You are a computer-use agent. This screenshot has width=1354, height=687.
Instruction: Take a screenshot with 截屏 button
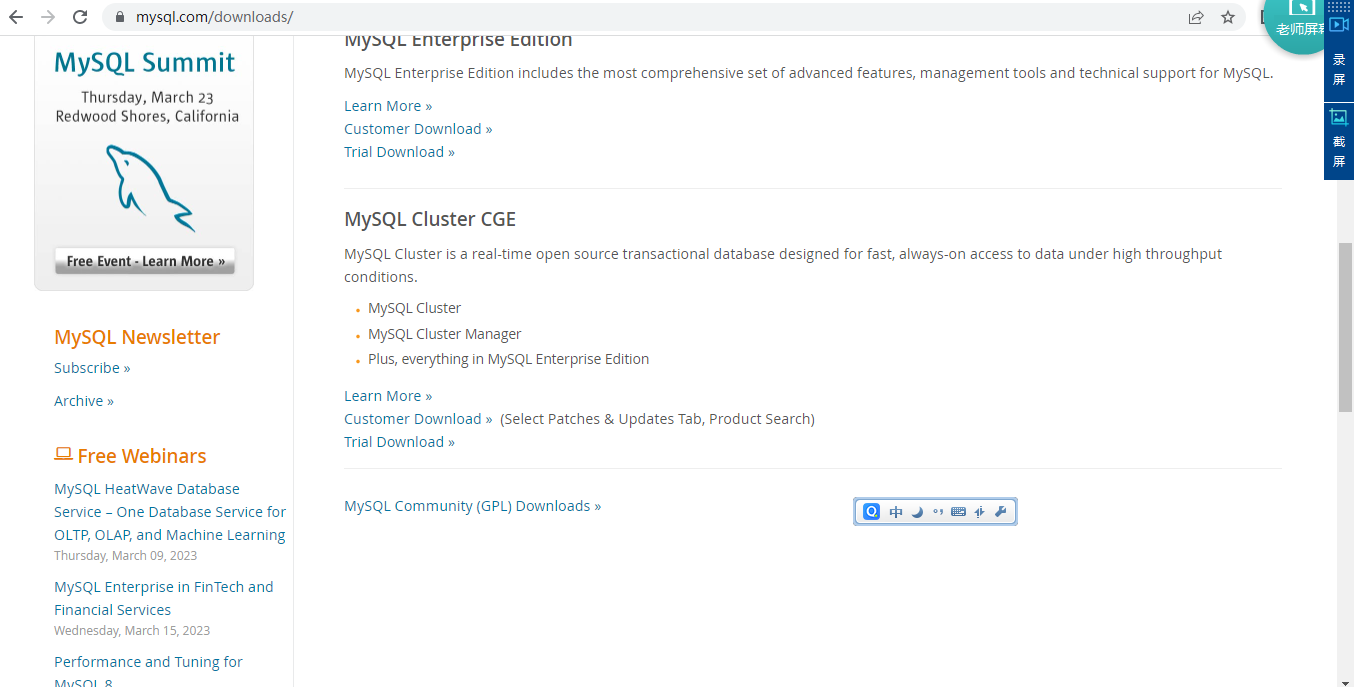coord(1339,141)
